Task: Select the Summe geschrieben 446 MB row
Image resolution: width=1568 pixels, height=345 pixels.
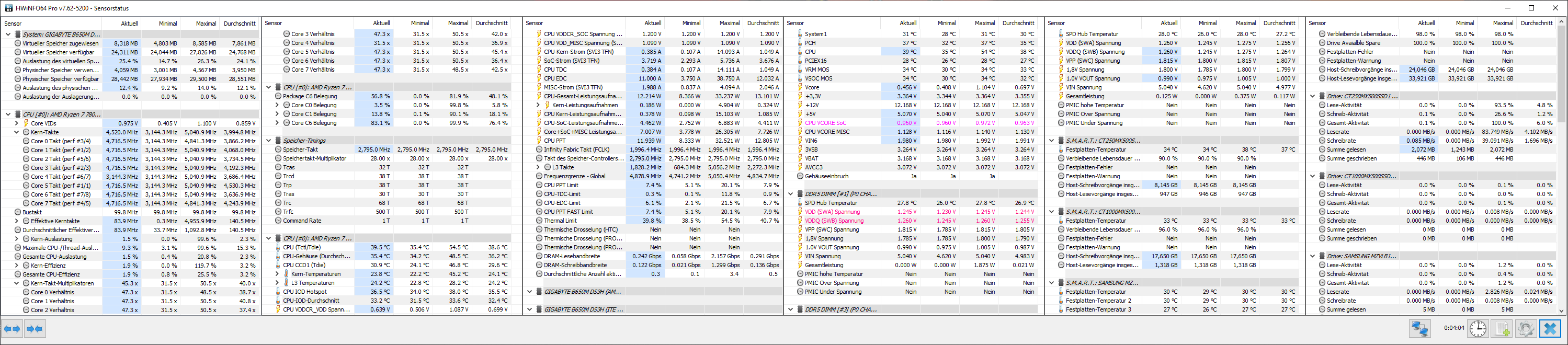Action: click(x=1436, y=158)
